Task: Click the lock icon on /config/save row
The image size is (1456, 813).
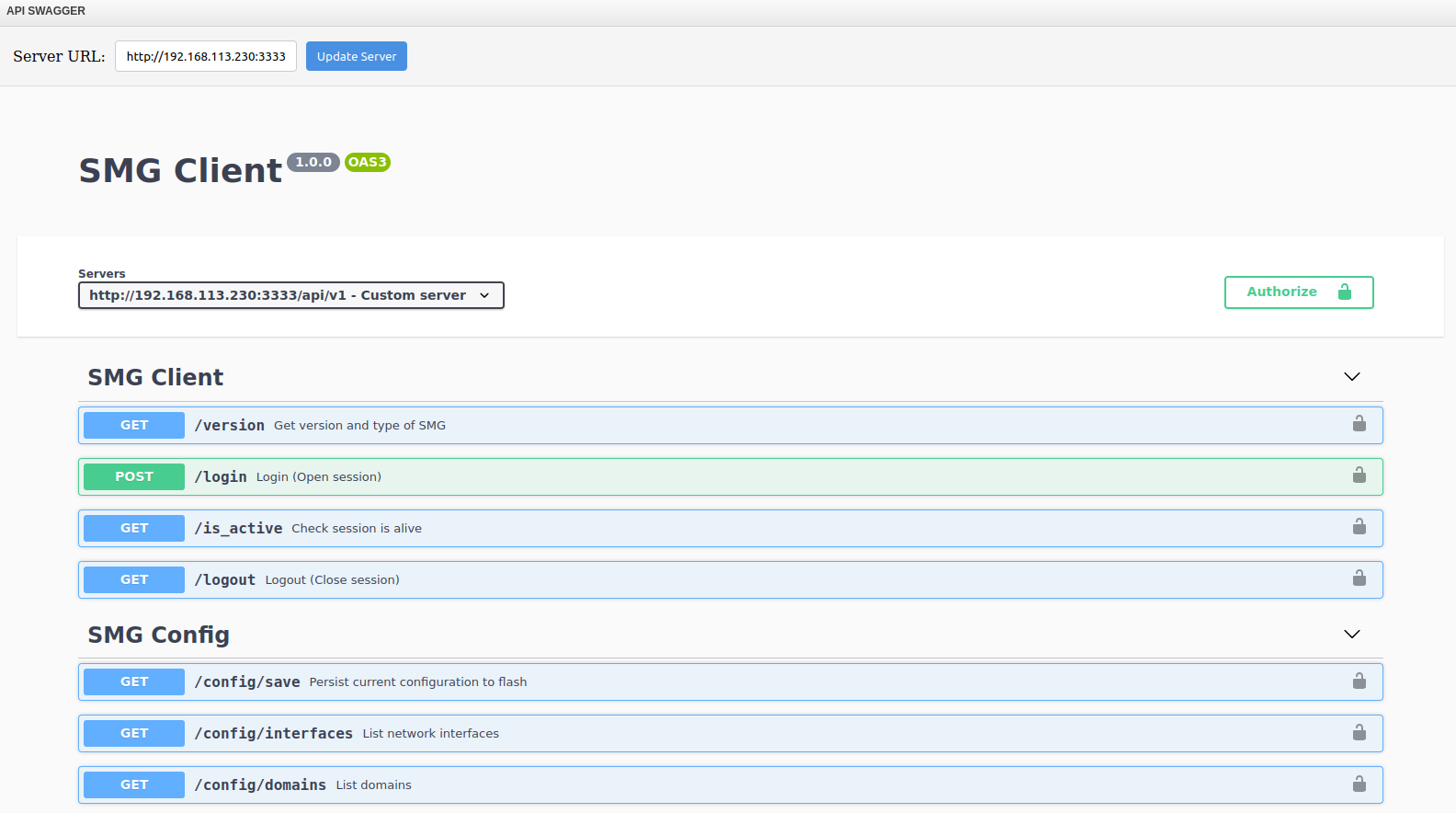Action: pos(1359,681)
